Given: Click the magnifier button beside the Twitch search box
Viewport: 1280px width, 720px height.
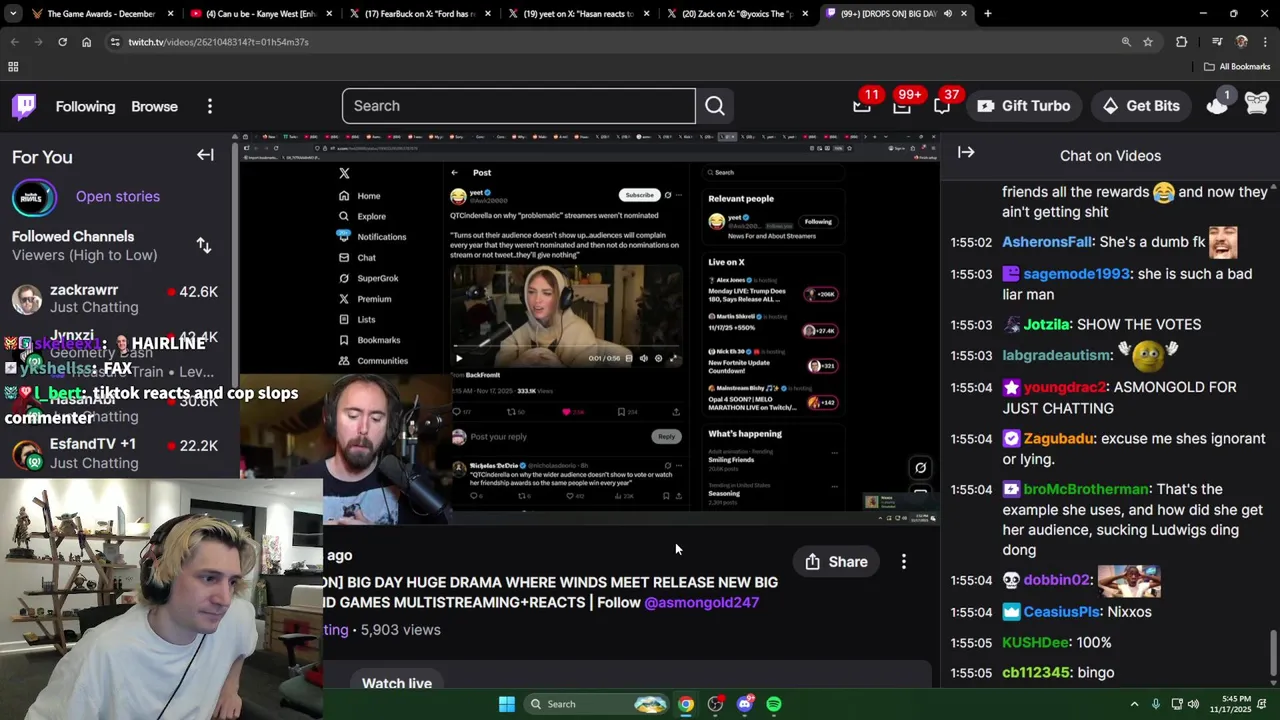Looking at the screenshot, I should (715, 106).
